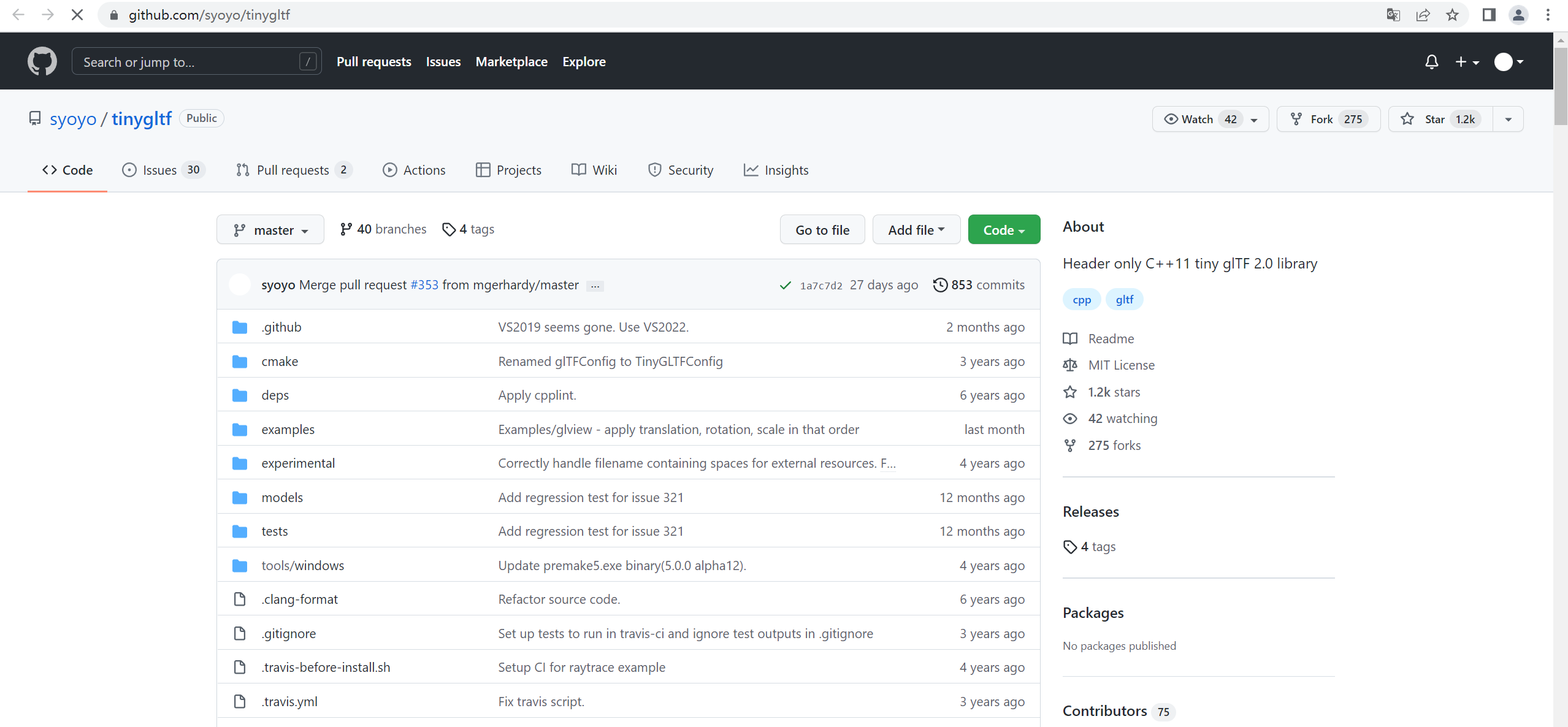Switch to the Issues tab

[161, 170]
